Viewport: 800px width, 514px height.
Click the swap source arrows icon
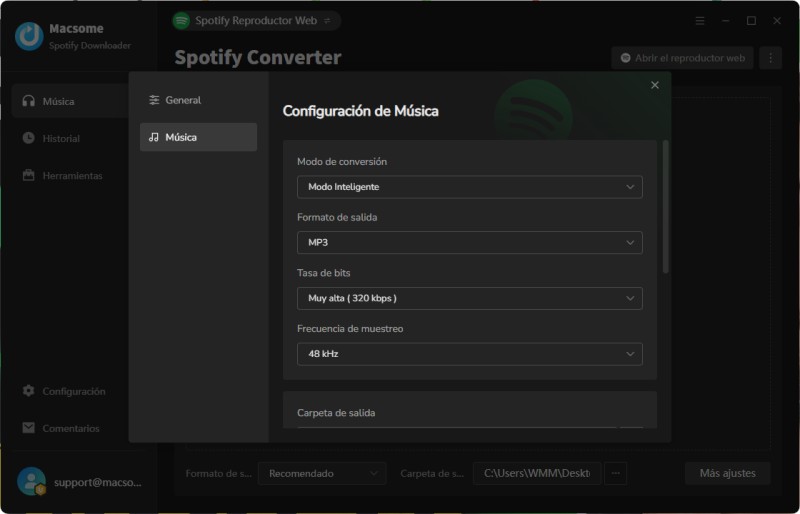(x=327, y=21)
